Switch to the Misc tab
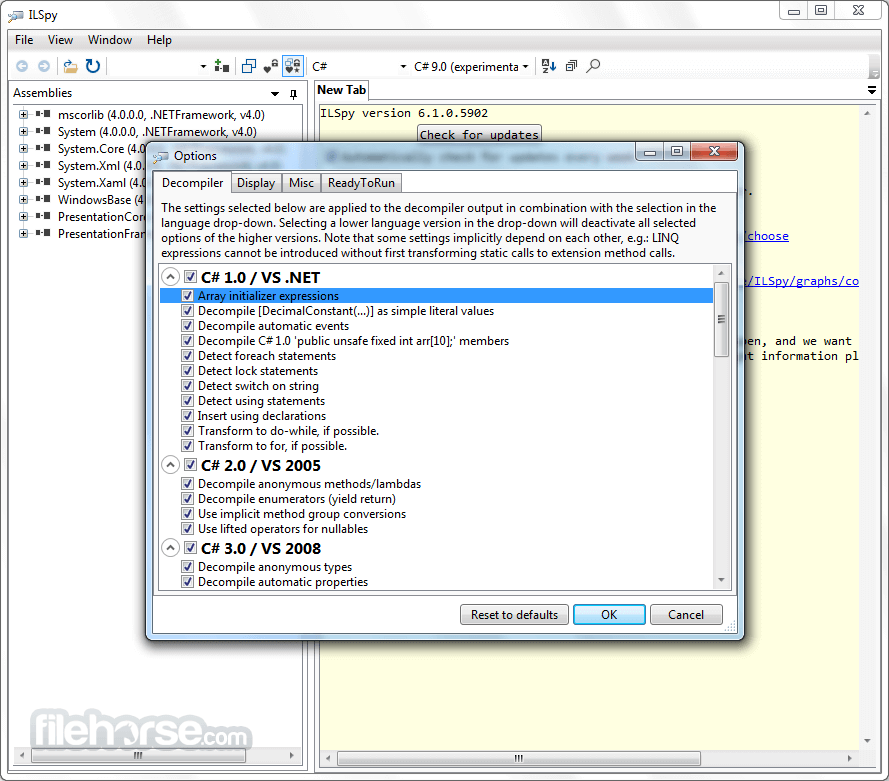 point(301,183)
